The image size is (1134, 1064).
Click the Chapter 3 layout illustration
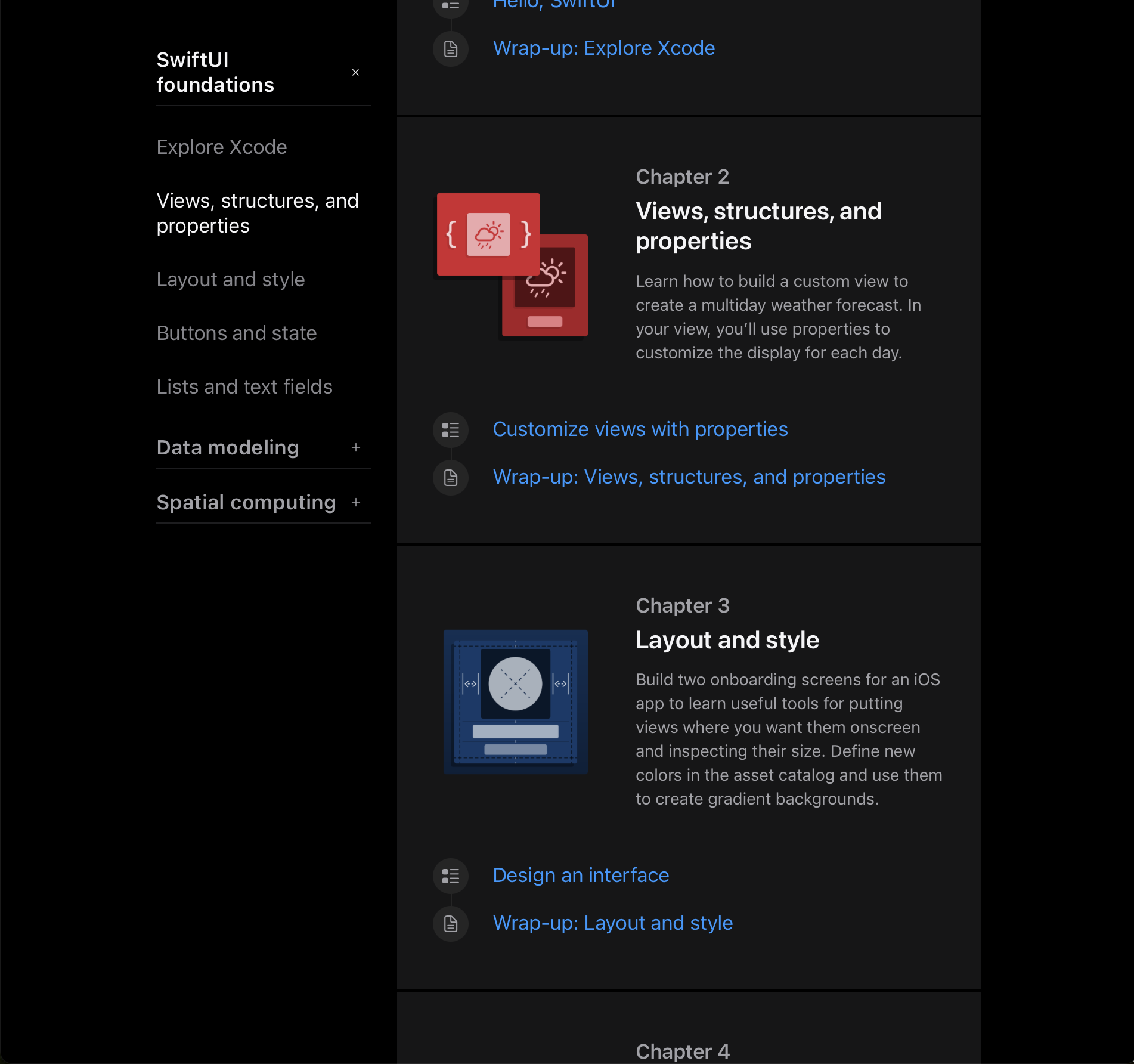point(516,702)
